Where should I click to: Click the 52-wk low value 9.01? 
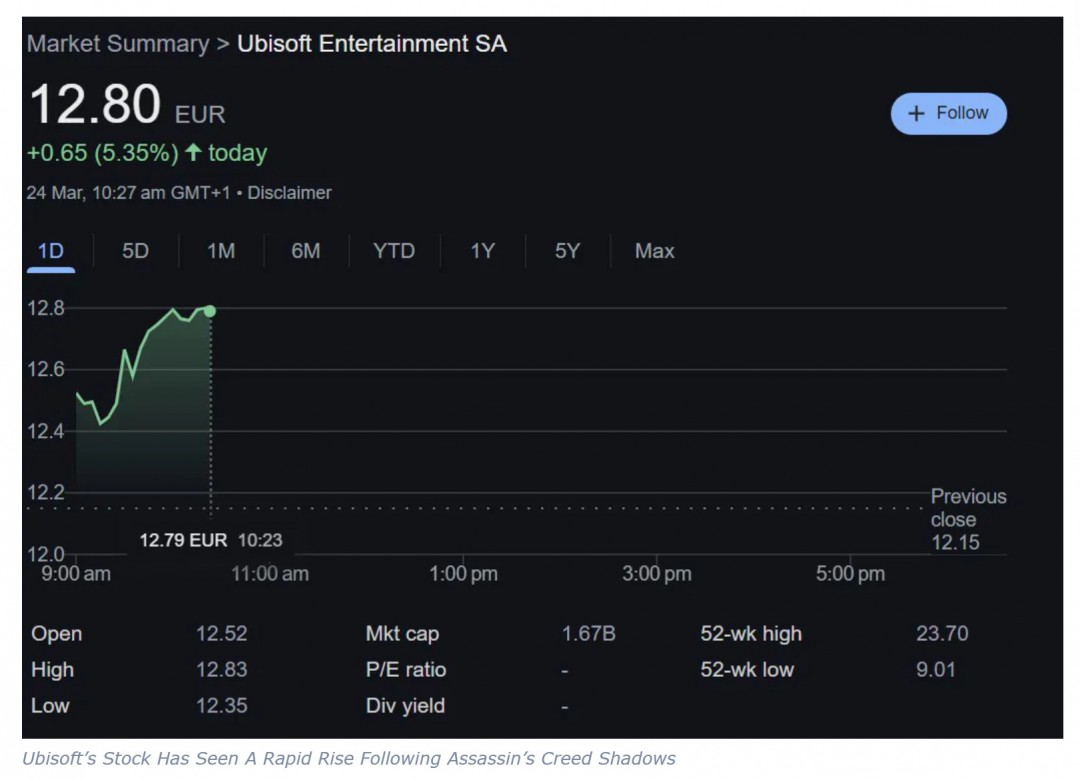pyautogui.click(x=935, y=669)
